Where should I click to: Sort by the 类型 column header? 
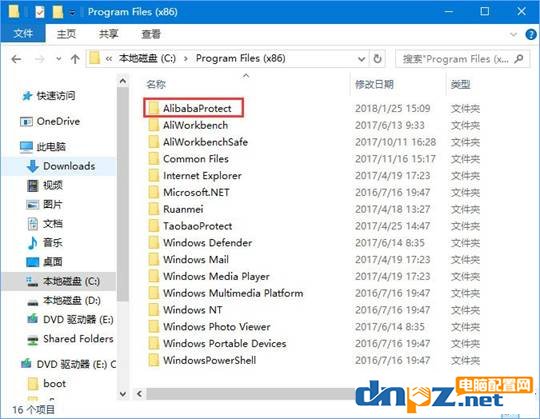click(x=460, y=84)
